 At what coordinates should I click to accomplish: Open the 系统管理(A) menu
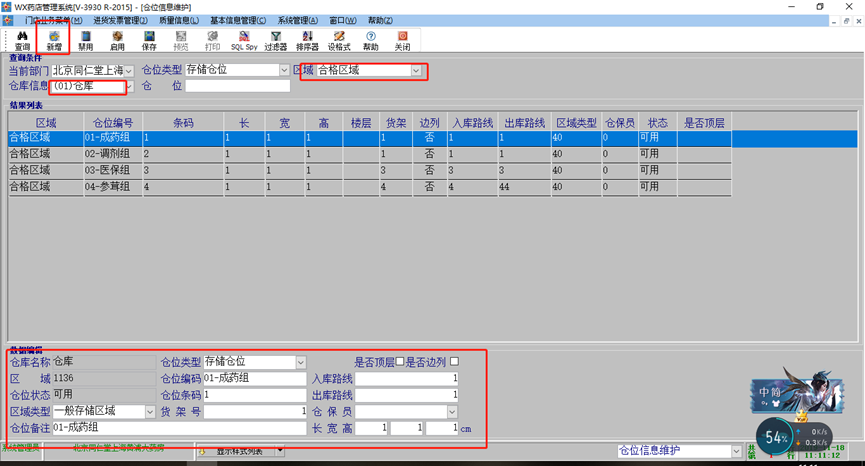[297, 20]
